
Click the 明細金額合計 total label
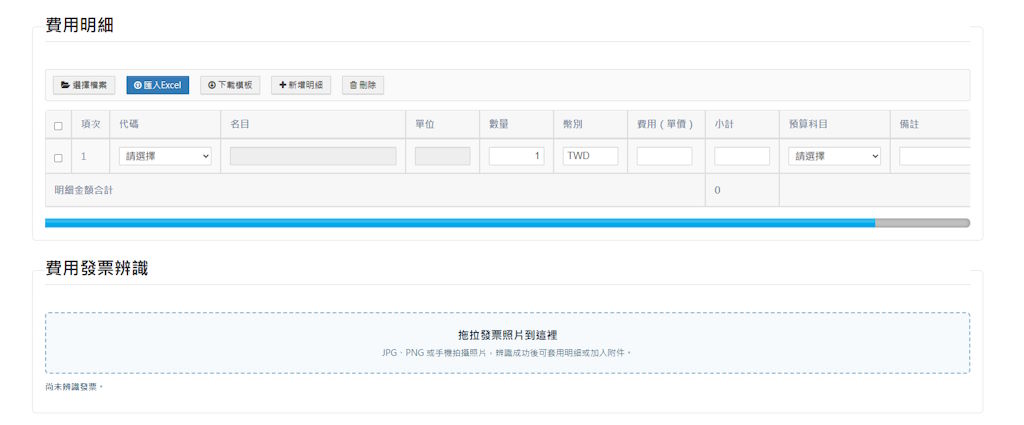[x=84, y=191]
